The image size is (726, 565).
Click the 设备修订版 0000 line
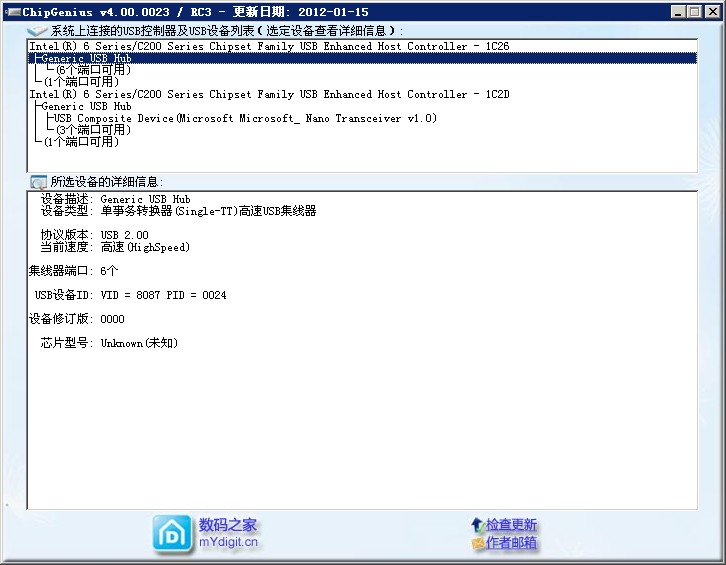76,319
